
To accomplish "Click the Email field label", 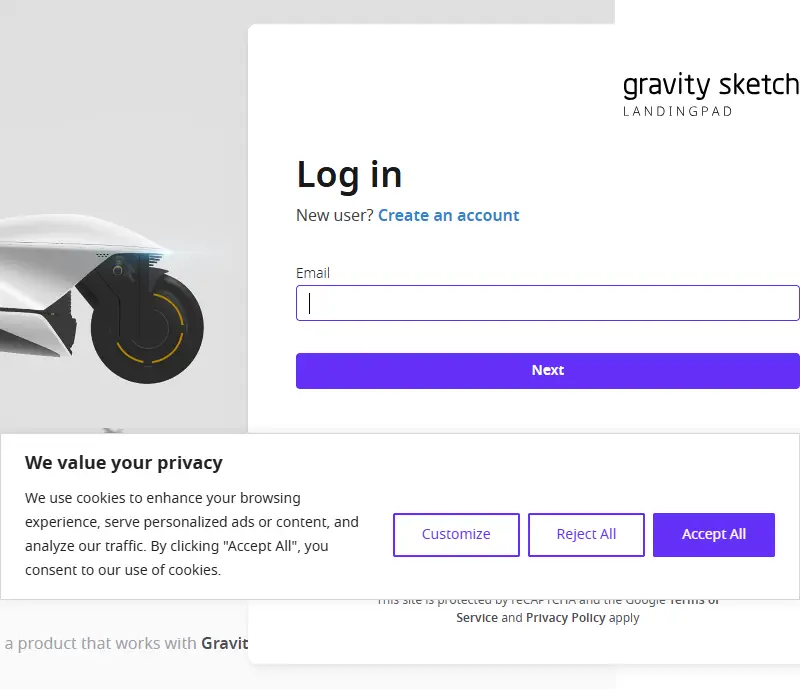I will point(313,273).
